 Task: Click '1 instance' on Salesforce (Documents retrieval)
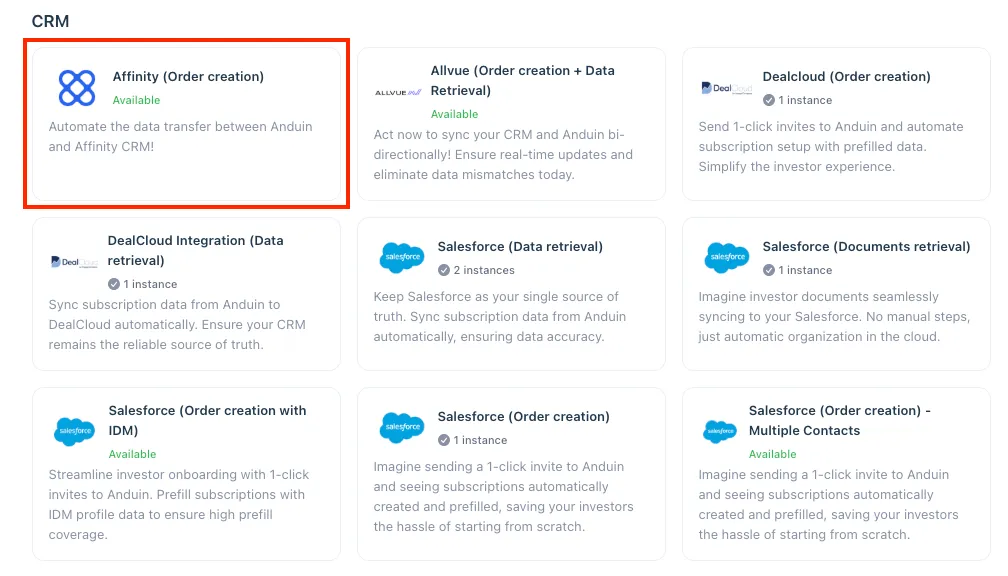coord(806,270)
